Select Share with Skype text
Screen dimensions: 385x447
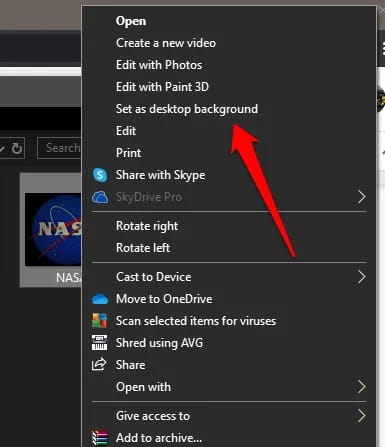[160, 175]
